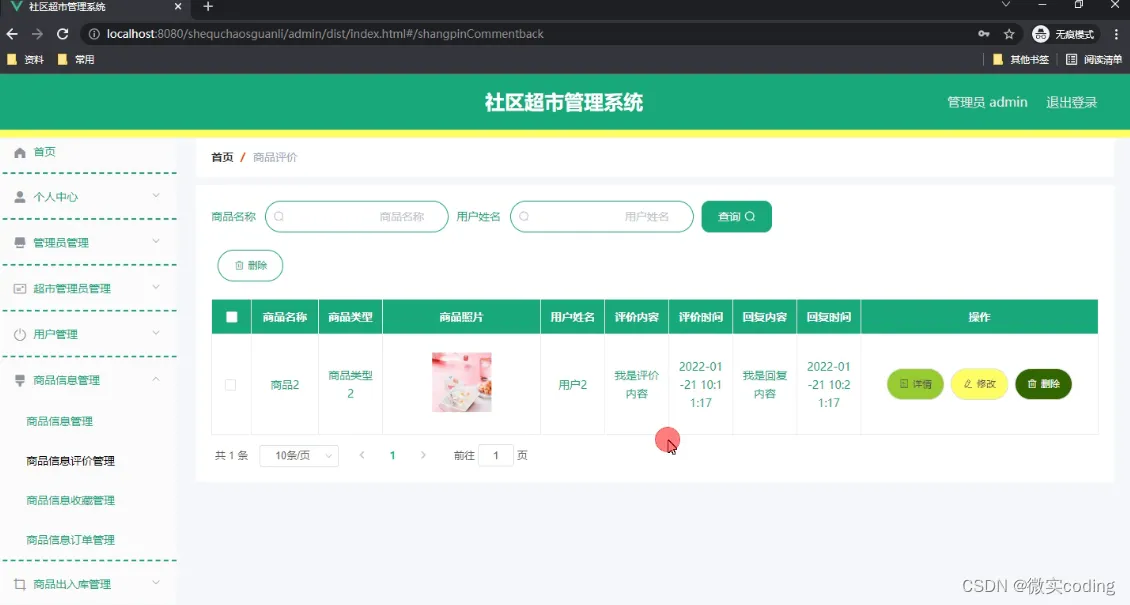1130x605 pixels.
Task: Bookmark this page with the star icon
Action: pos(1009,34)
